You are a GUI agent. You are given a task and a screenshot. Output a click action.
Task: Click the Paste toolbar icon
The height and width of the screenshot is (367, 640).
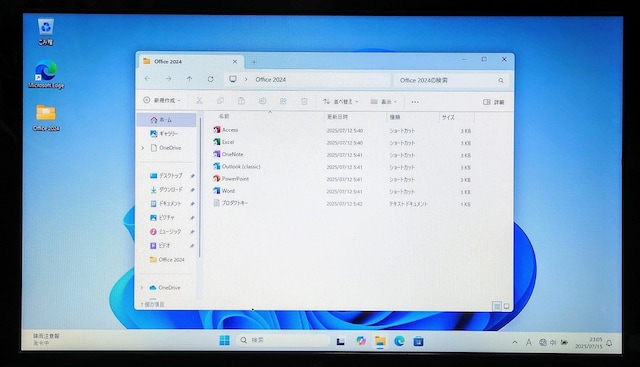point(241,101)
